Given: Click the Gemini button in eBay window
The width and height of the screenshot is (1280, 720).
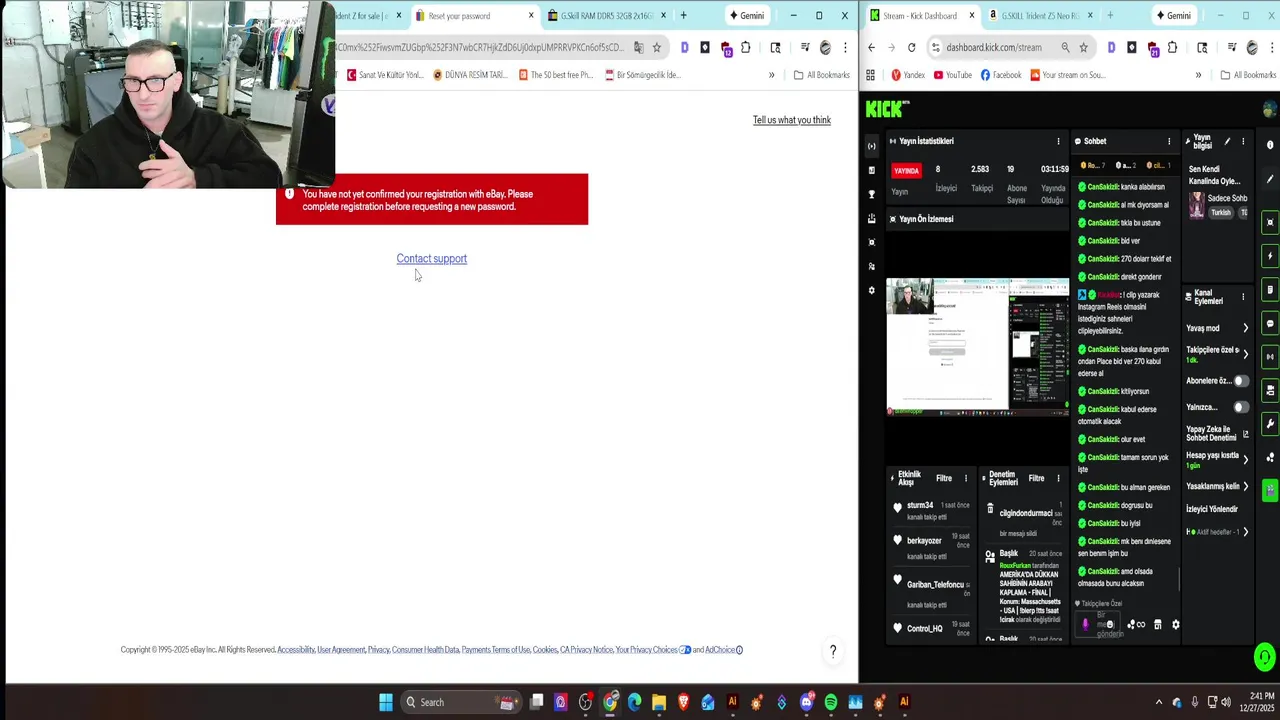Looking at the screenshot, I should (747, 15).
